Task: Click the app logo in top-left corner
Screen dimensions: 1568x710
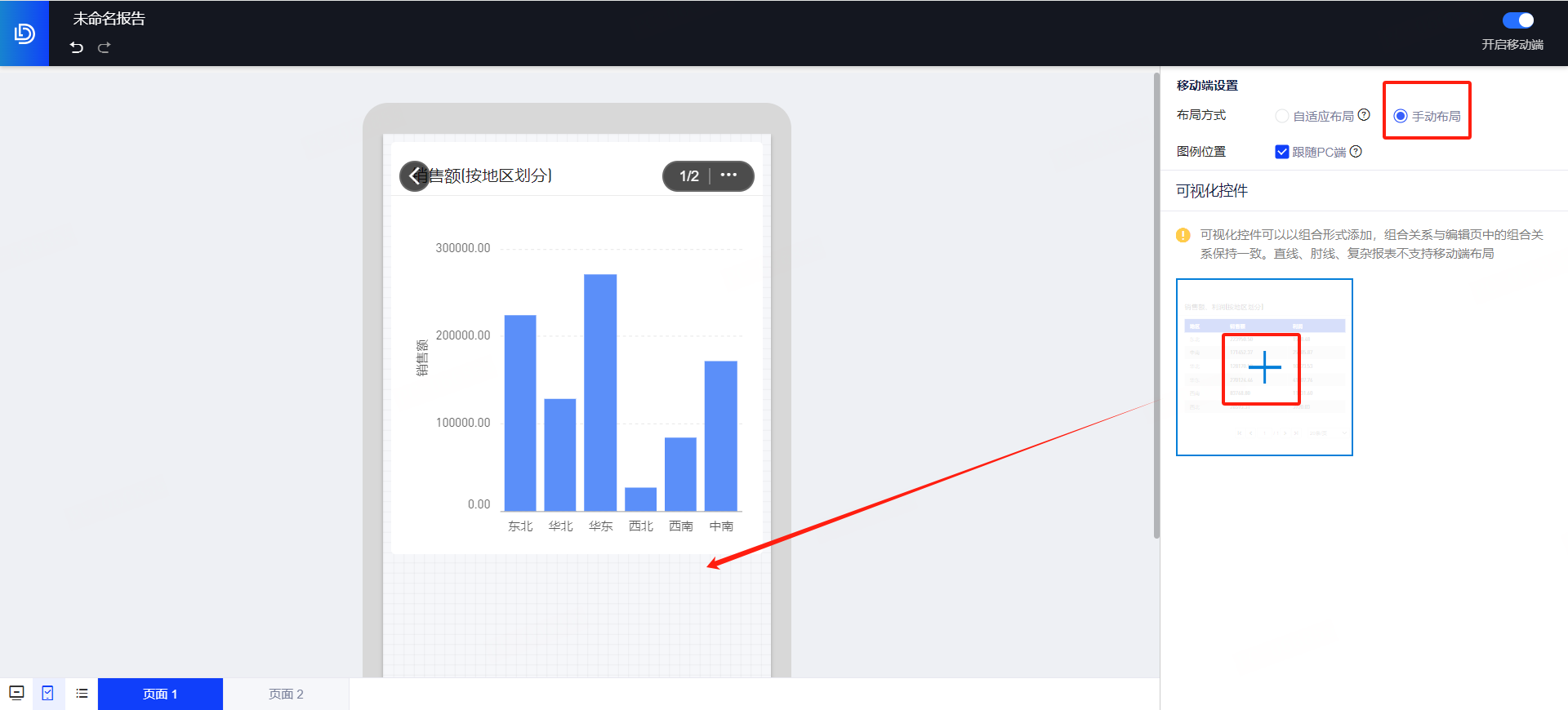Action: coord(24,33)
